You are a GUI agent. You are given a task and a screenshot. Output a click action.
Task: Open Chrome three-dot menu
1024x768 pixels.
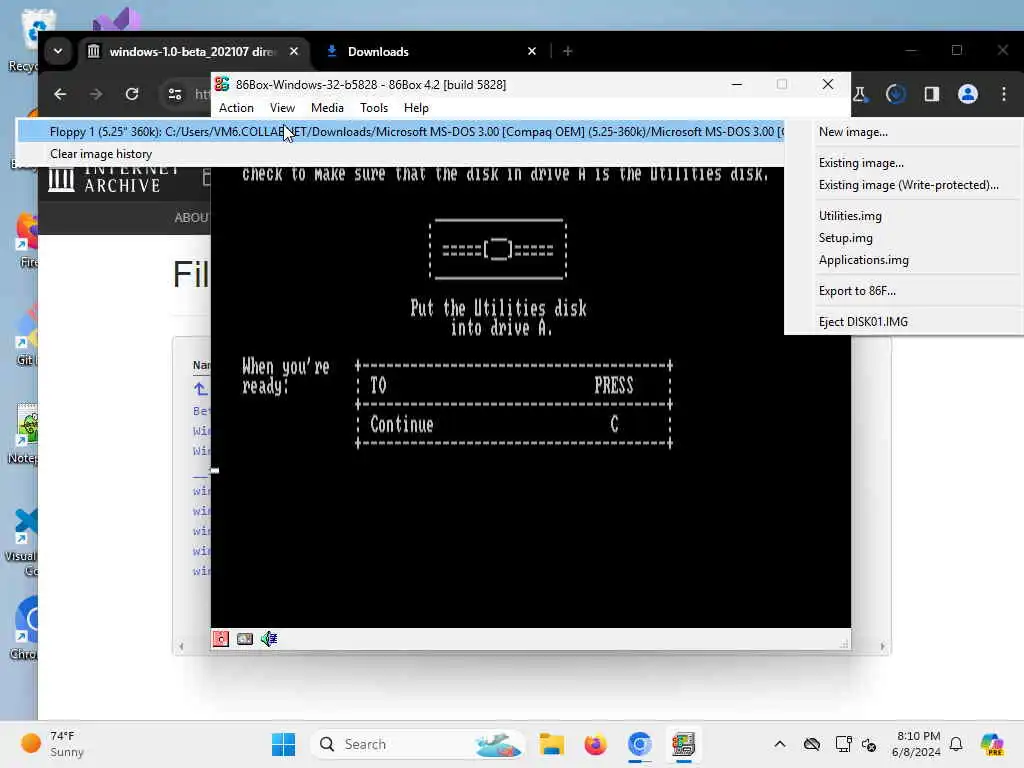click(1004, 94)
